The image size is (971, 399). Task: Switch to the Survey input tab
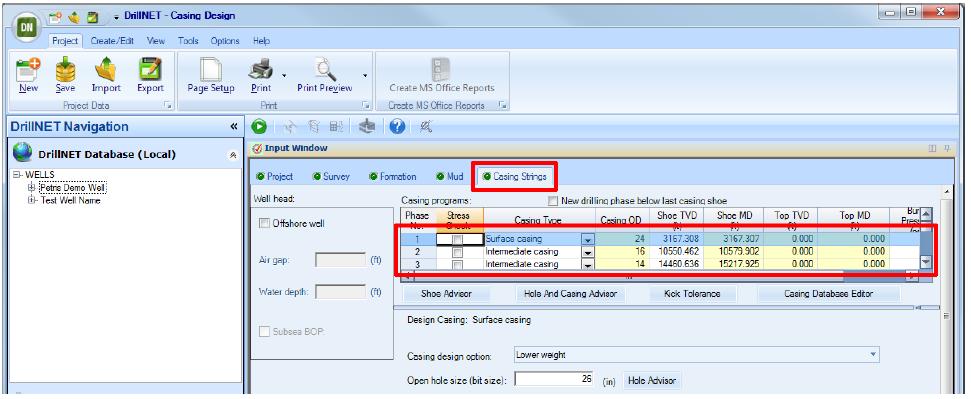tap(331, 177)
